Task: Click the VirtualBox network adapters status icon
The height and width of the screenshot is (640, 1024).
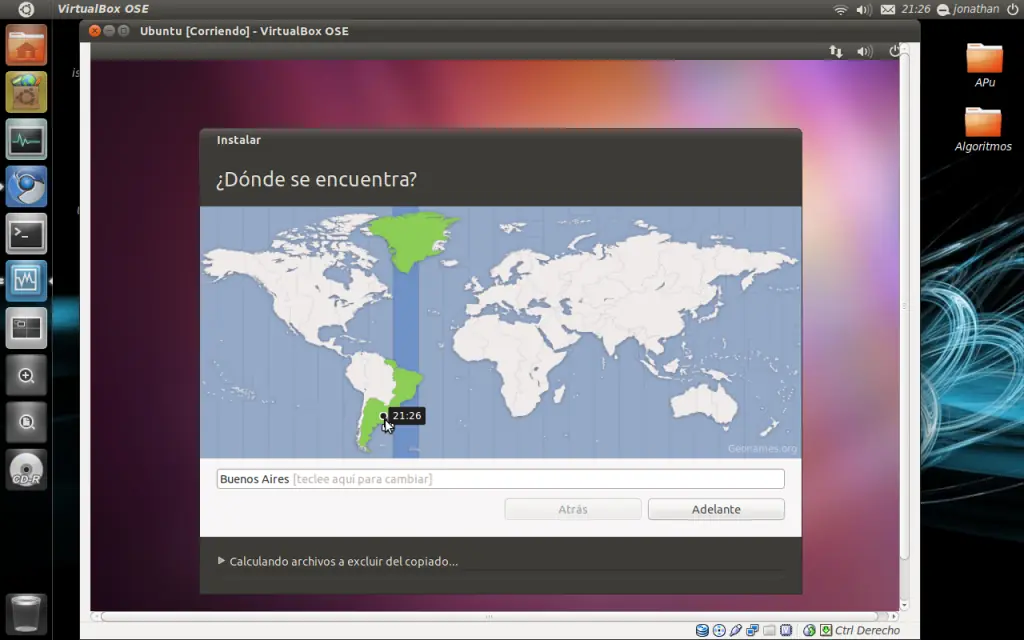Action: pyautogui.click(x=752, y=630)
